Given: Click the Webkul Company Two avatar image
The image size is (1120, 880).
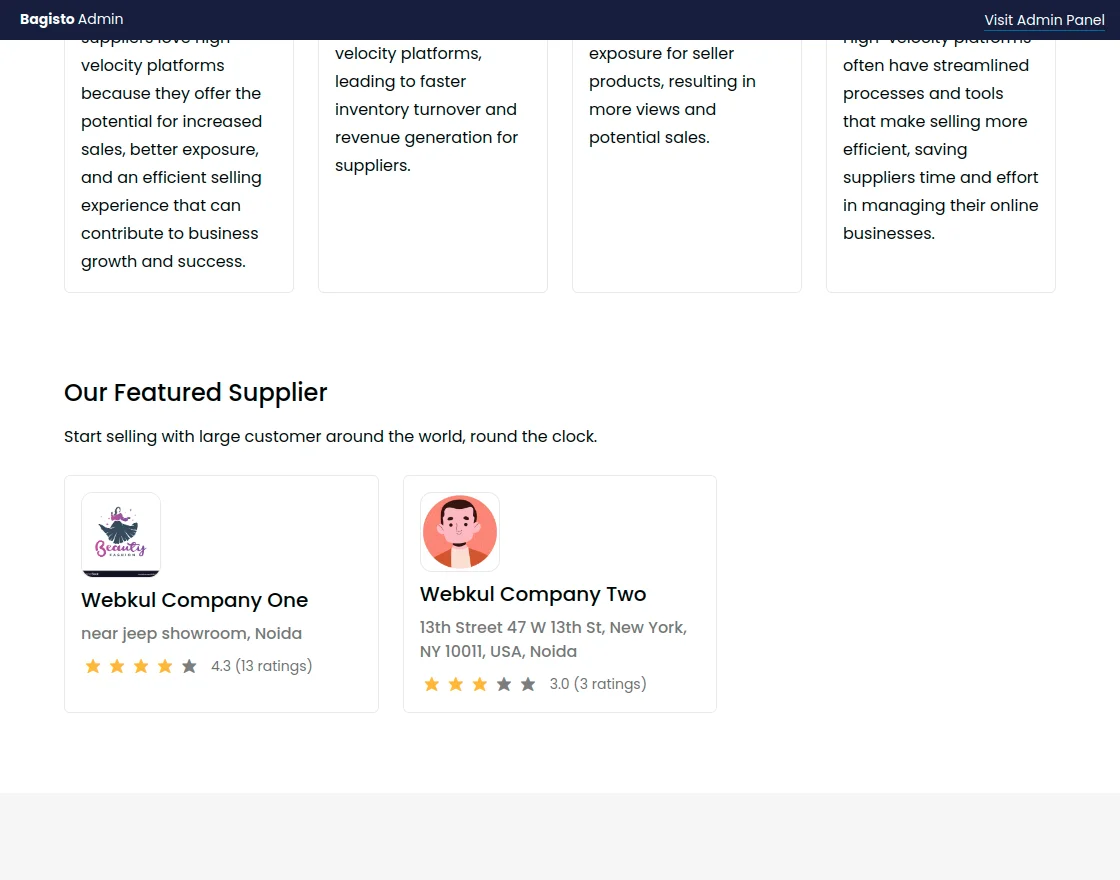Looking at the screenshot, I should pyautogui.click(x=459, y=531).
